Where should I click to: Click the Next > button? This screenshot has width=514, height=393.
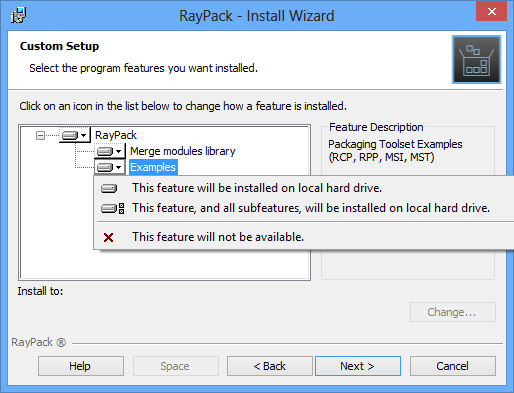pos(358,366)
